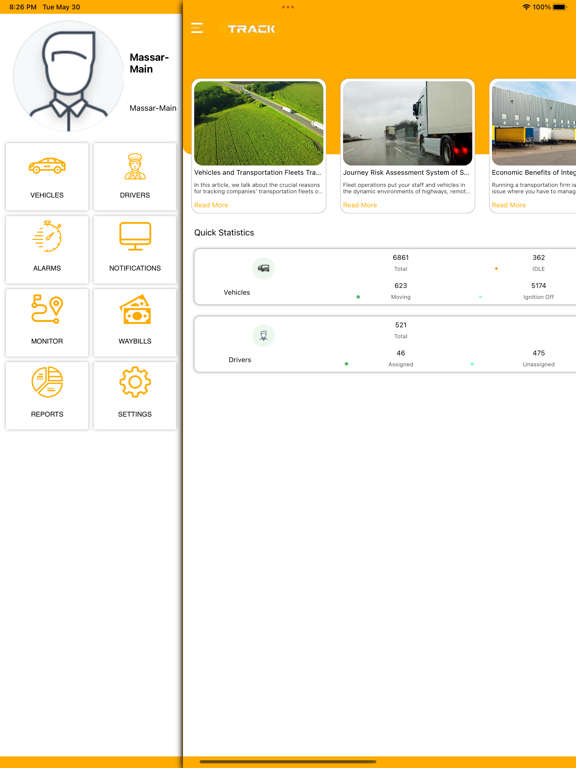Click the DRIVERS tile label
Image resolution: width=576 pixels, height=768 pixels.
(x=135, y=195)
